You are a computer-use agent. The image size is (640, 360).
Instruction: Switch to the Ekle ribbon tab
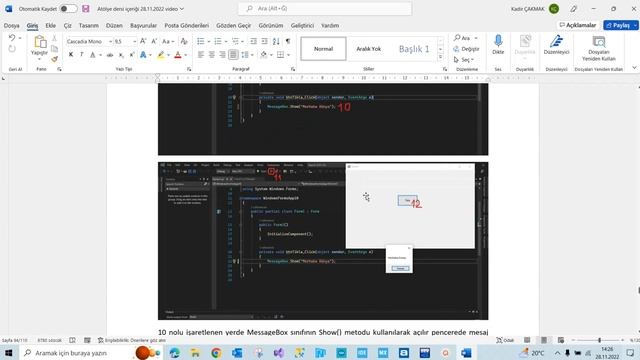pos(51,25)
